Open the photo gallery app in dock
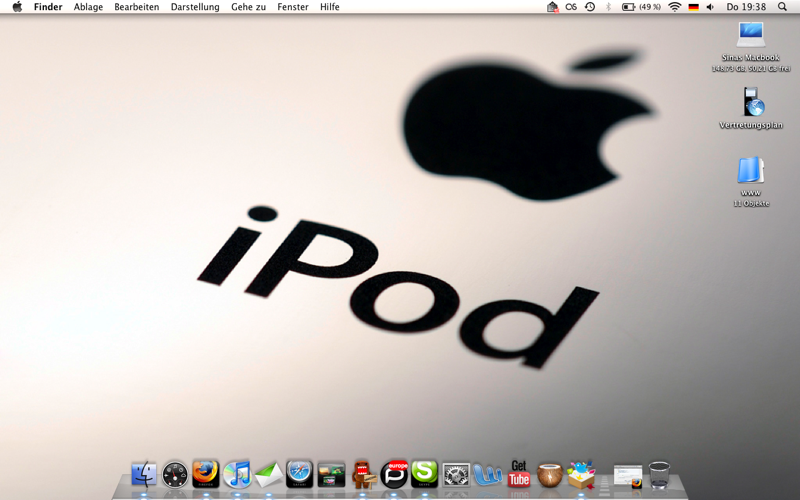Viewport: 800px width, 500px height. [331, 475]
